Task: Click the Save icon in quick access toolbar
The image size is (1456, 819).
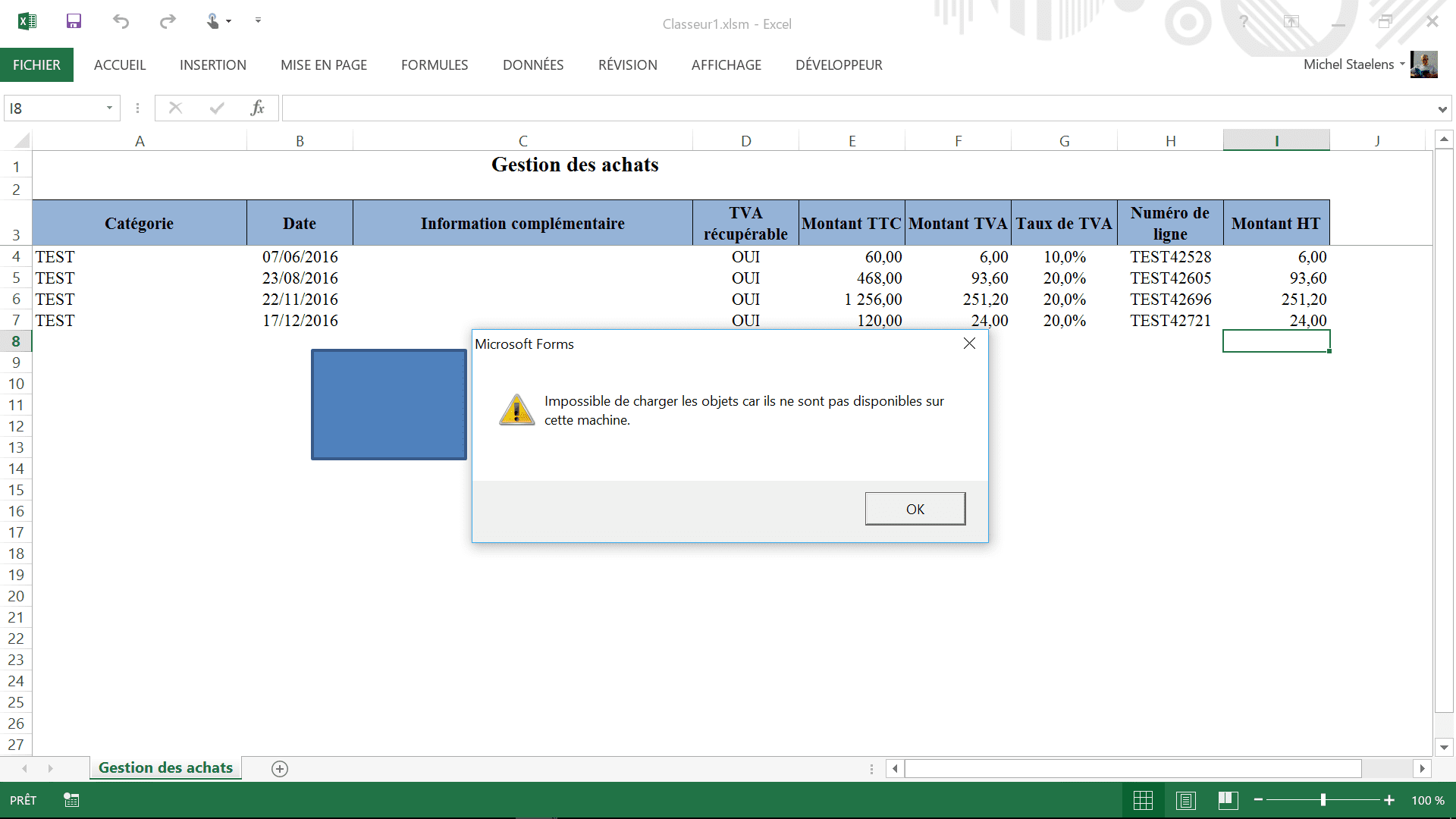Action: [74, 21]
